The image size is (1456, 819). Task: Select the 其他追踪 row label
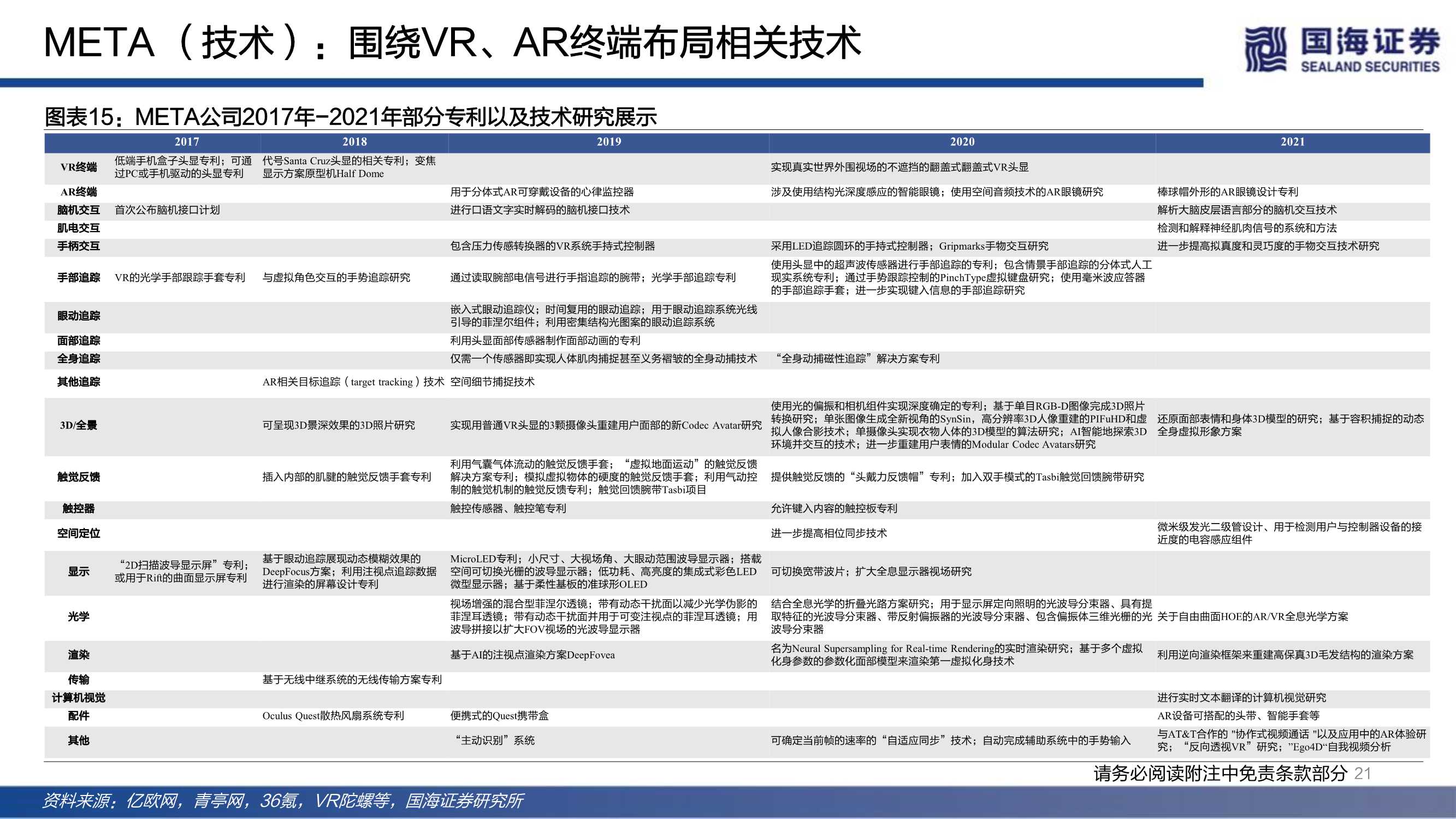click(79, 382)
